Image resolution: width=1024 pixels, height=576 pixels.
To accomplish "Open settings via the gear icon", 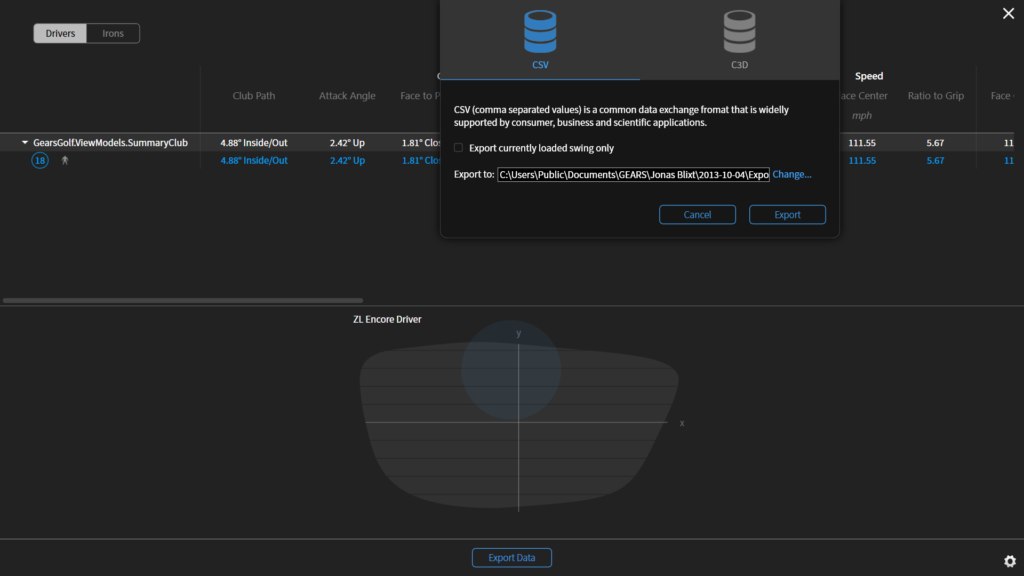I will (x=1009, y=561).
